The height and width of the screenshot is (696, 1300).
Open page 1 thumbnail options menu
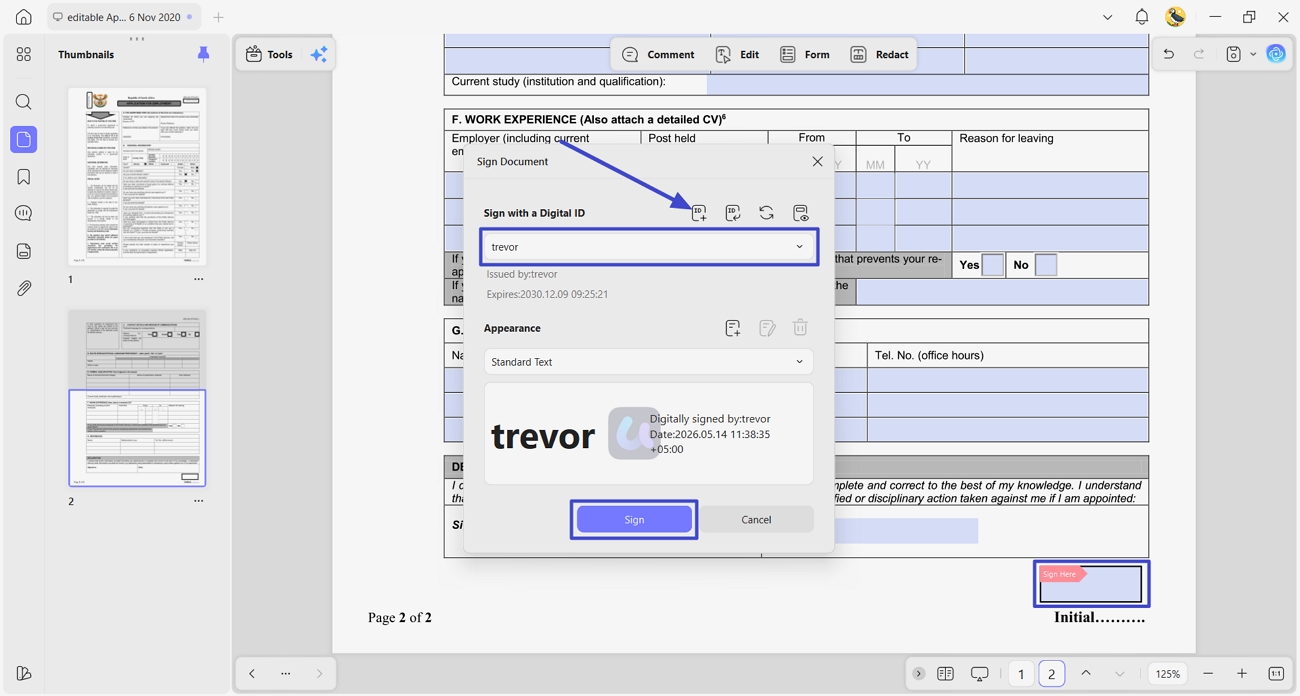click(198, 279)
